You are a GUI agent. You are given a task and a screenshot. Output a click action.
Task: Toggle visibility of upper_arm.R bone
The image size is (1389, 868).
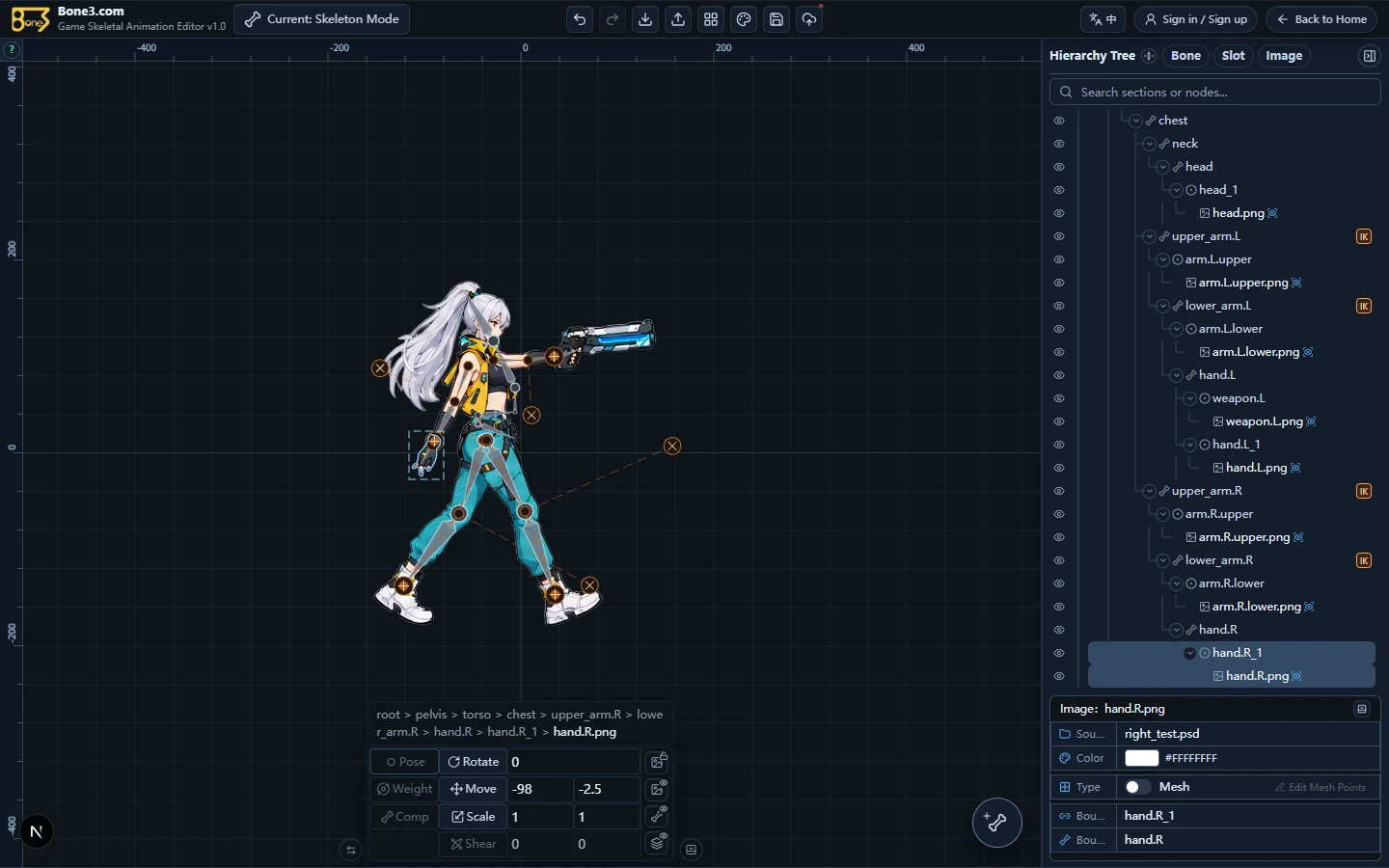click(1059, 491)
